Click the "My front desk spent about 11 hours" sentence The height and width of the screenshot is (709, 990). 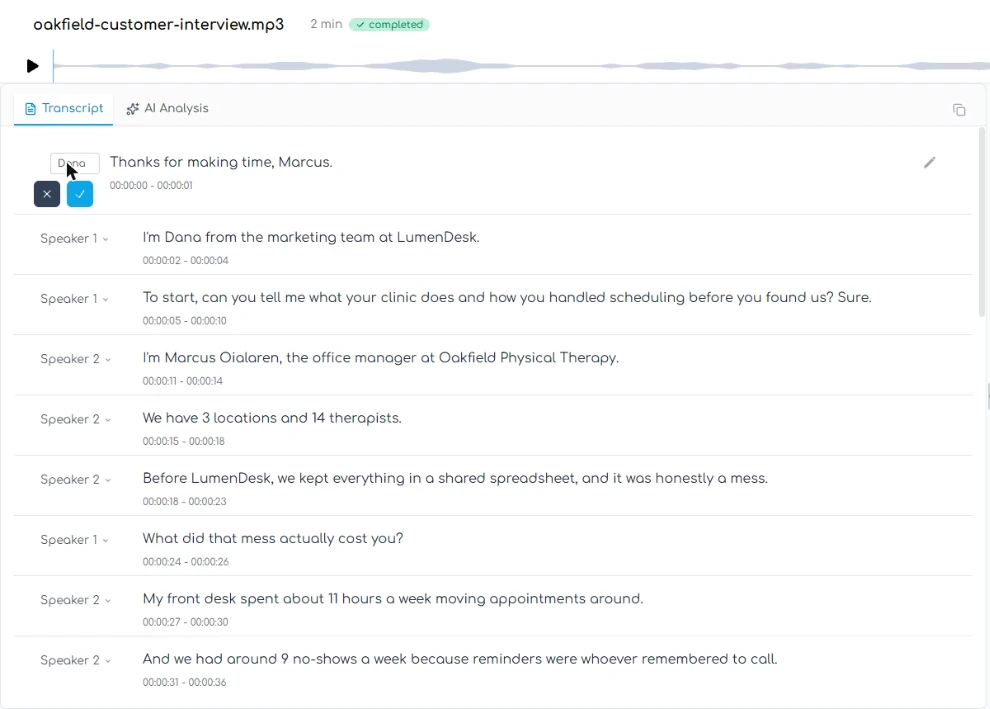click(x=393, y=599)
